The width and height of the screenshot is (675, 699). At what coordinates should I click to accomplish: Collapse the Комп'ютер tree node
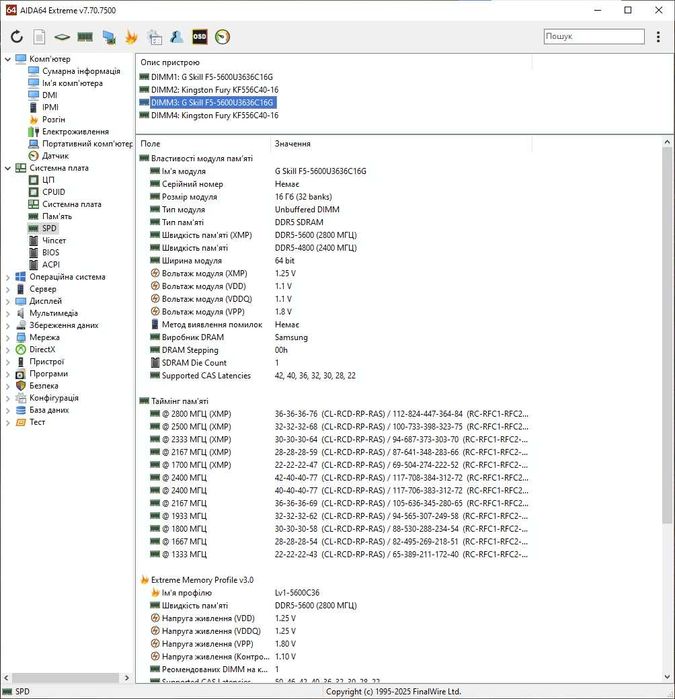(x=8, y=59)
